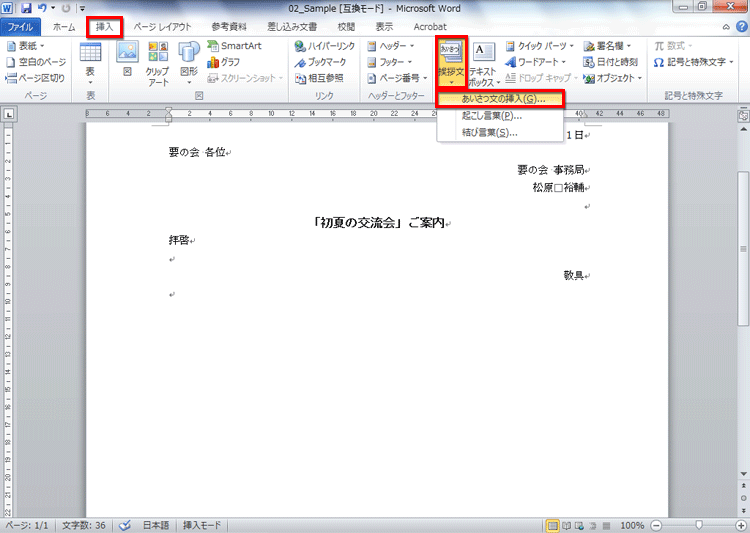Choose 結び言葉(S)... menu item
Viewport: 750px width, 533px height.
(500, 133)
